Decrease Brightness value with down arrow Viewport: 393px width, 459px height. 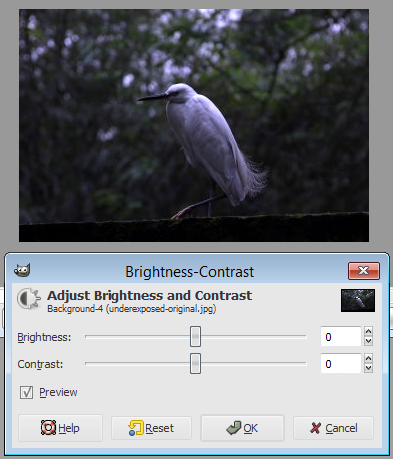(368, 341)
